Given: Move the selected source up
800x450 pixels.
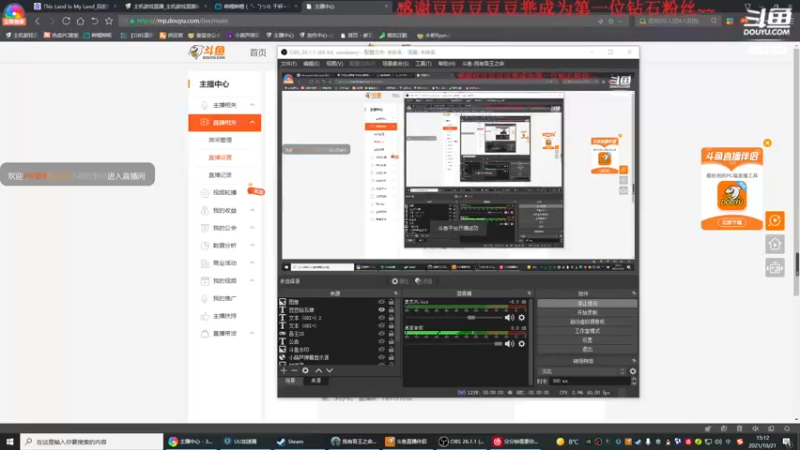Looking at the screenshot, I should [318, 370].
